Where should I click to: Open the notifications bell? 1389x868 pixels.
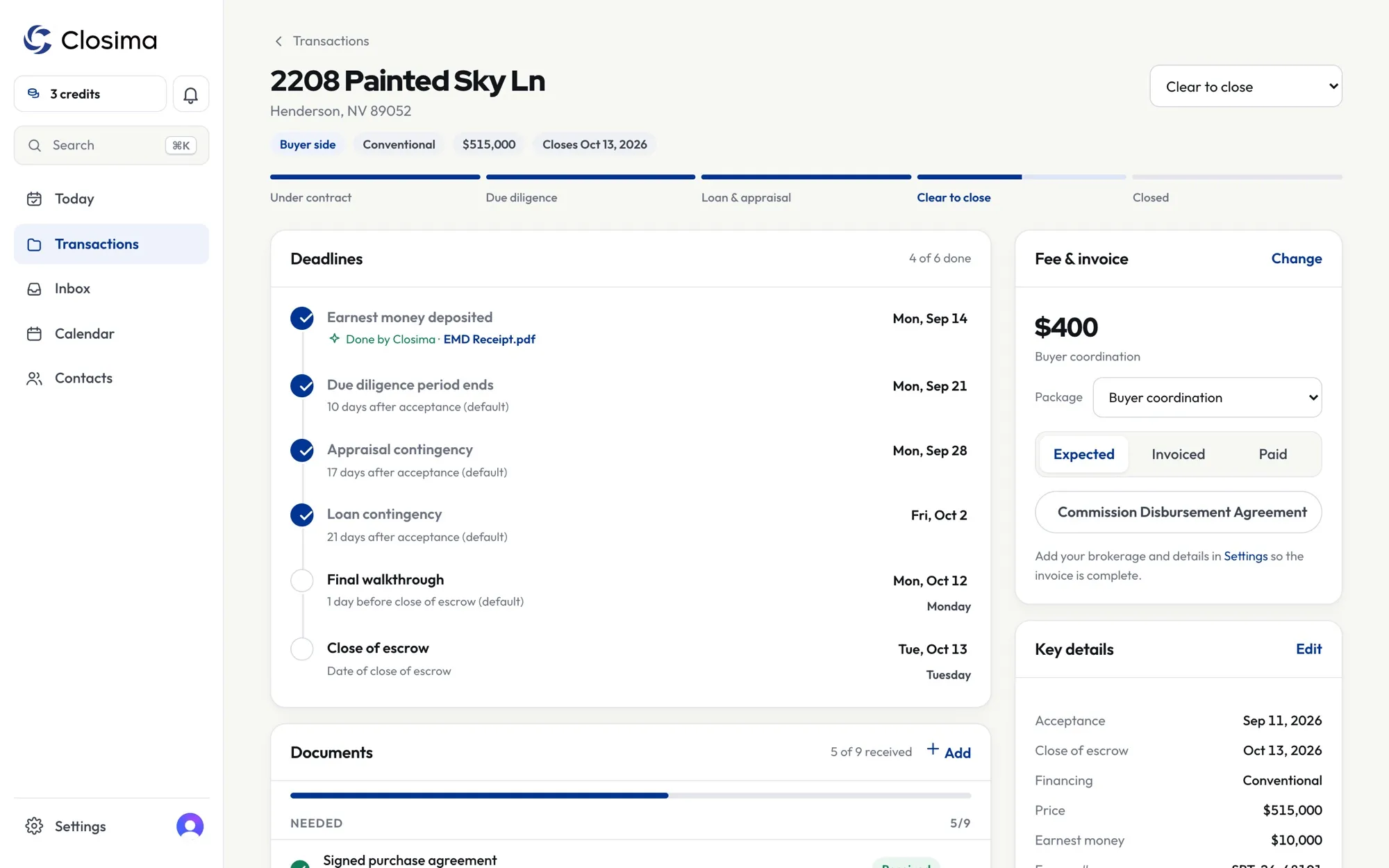pyautogui.click(x=191, y=94)
